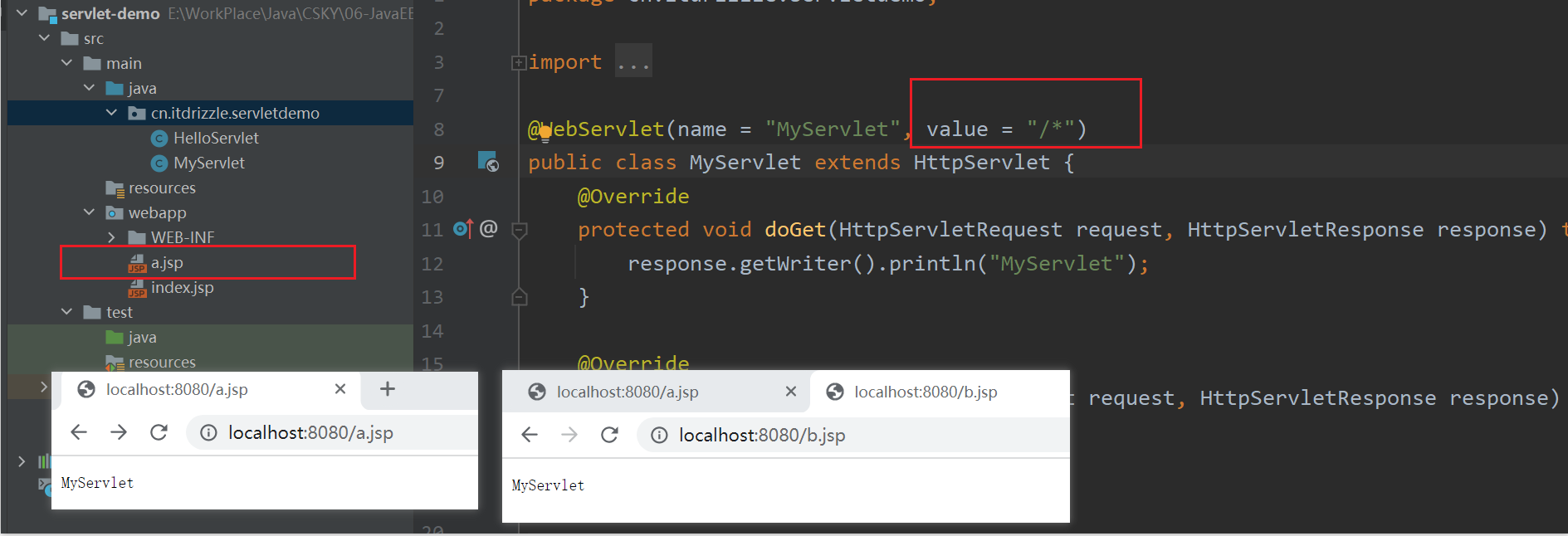Click site info icon in left browser address bar
1568x536 pixels.
[x=208, y=432]
